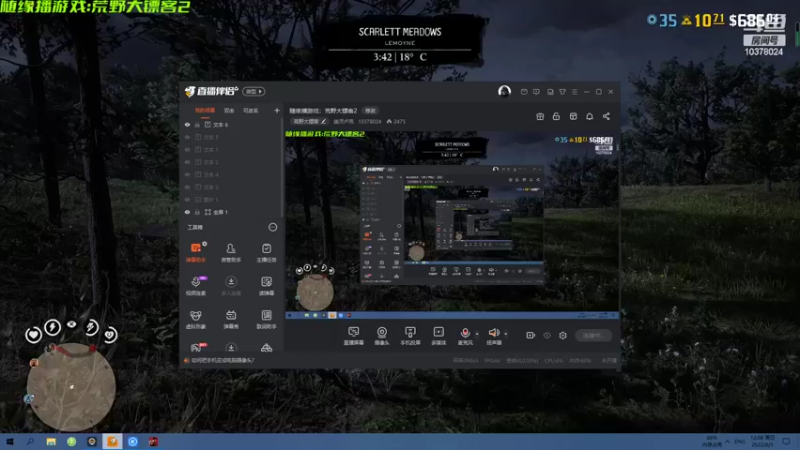Toggle visibility of 文本 2 layer
This screenshot has height=450, width=800.
tap(187, 162)
